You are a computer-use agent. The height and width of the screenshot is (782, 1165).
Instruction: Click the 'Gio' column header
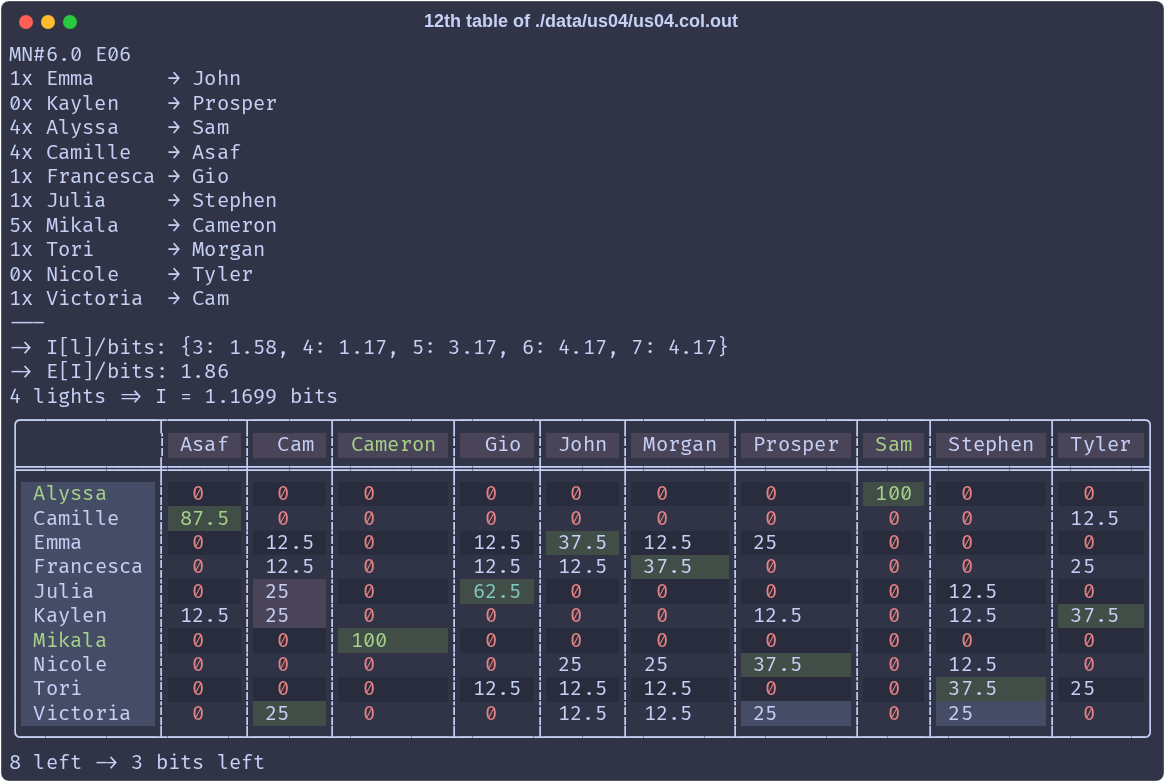pos(496,444)
